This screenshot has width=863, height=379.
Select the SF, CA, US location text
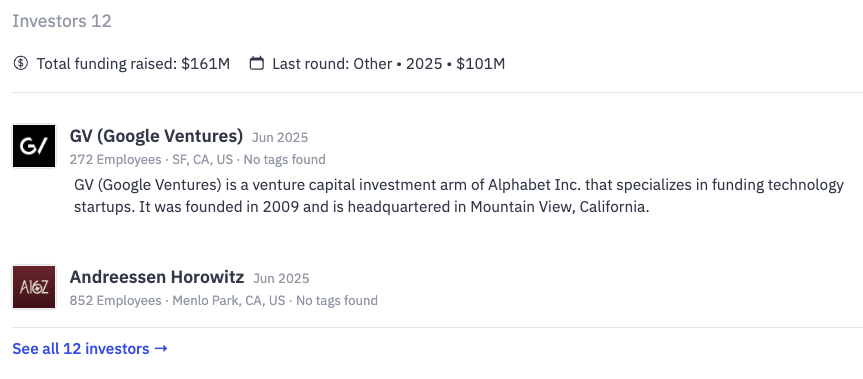point(203,160)
